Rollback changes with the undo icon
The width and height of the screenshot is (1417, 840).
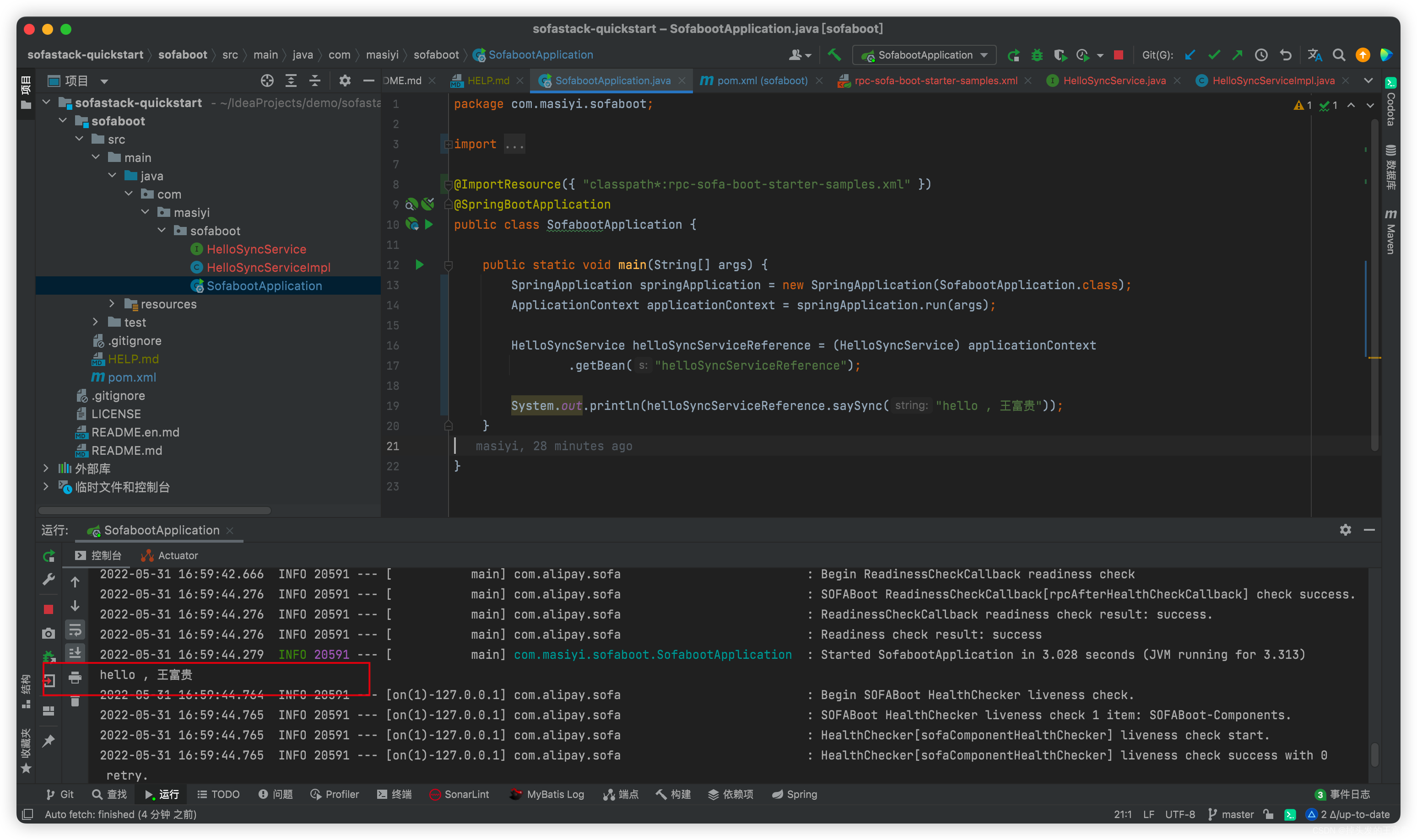point(1285,55)
